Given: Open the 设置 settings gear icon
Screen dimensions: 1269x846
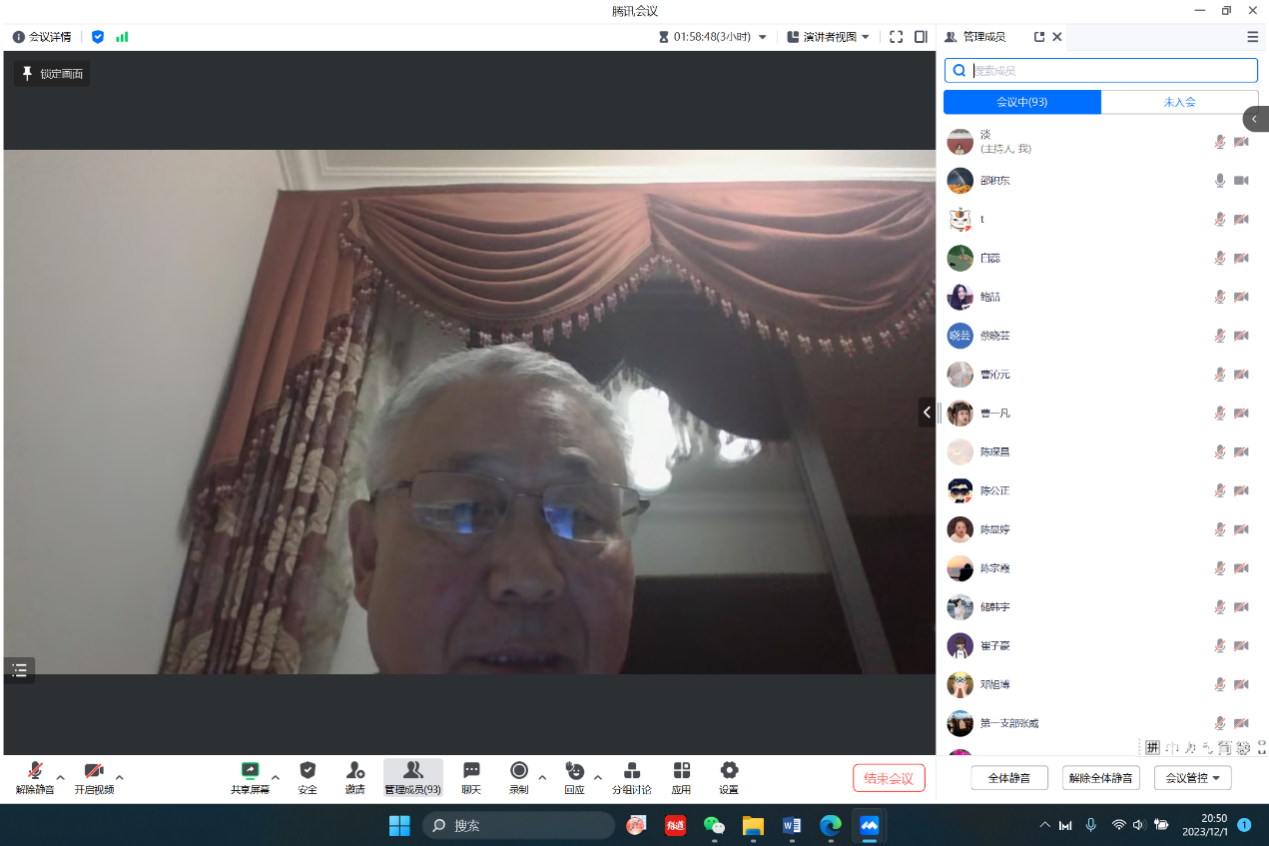Looking at the screenshot, I should point(729,771).
